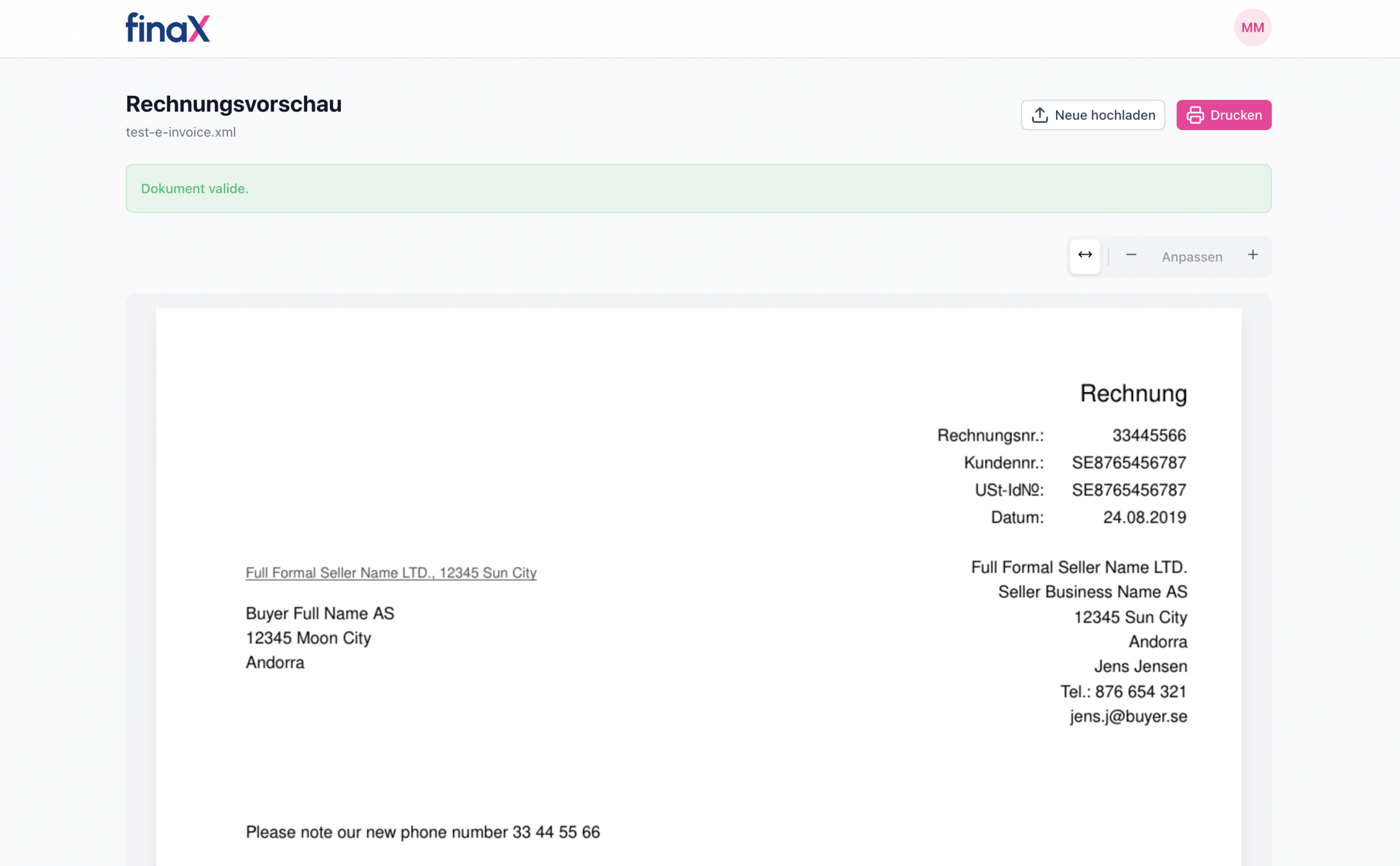Click the Tel.: 876 654 321 line
Screen dimensions: 1400x866
(1123, 692)
